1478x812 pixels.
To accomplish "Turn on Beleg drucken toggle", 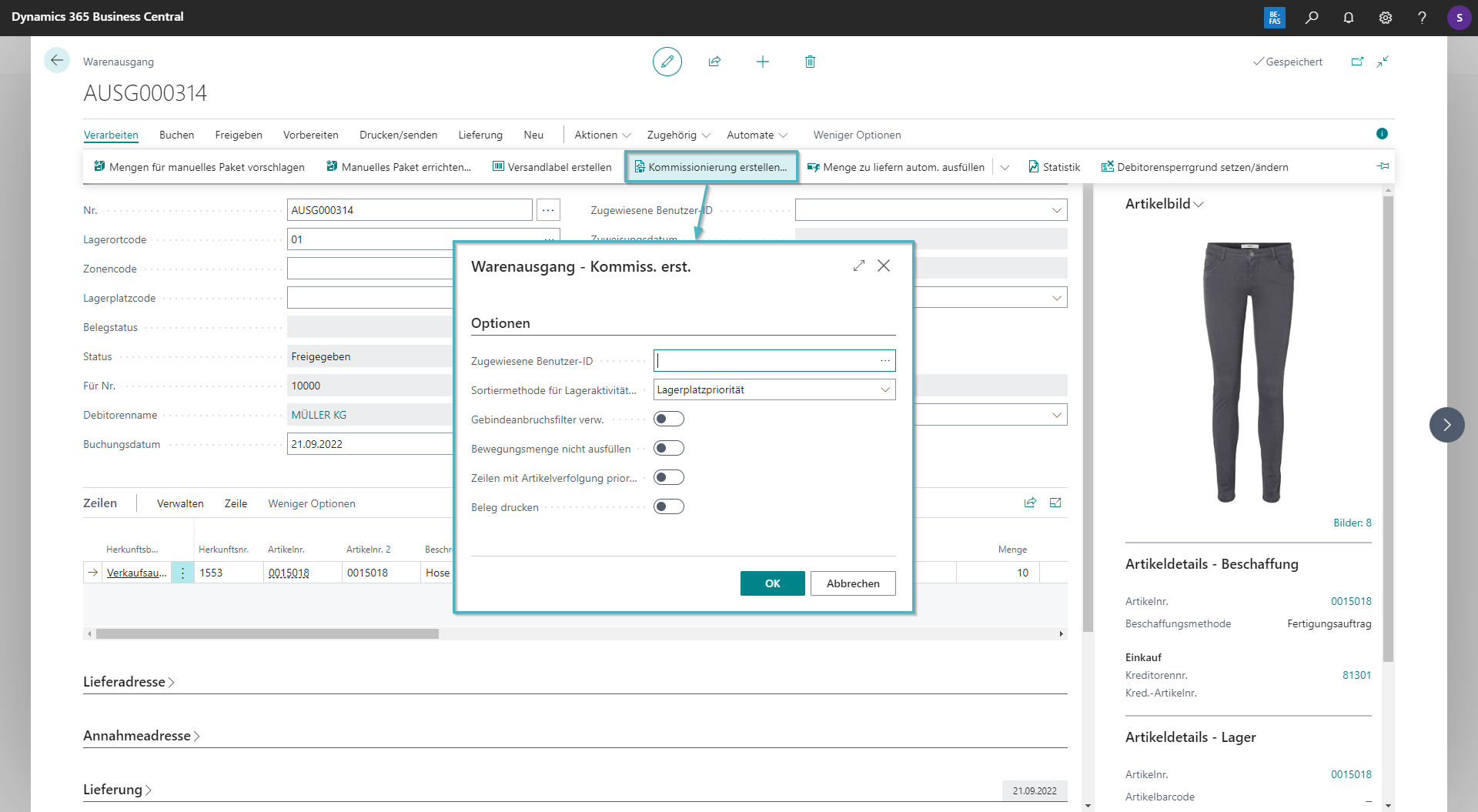I will (668, 506).
